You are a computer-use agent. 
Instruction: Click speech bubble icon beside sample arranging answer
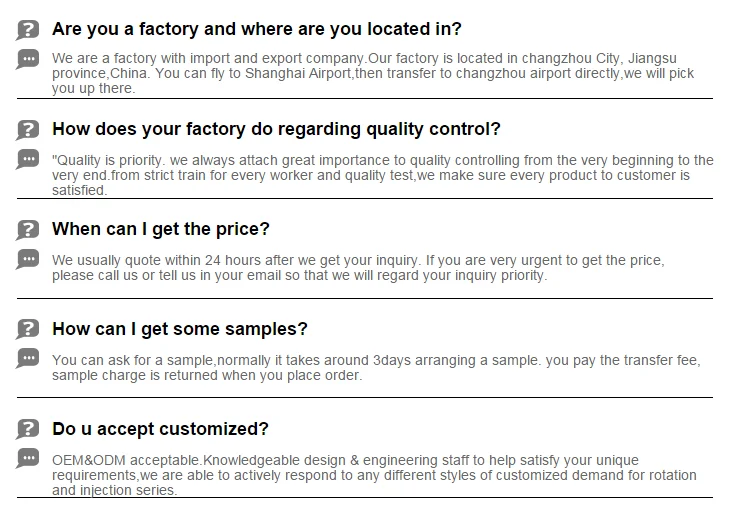tap(28, 359)
